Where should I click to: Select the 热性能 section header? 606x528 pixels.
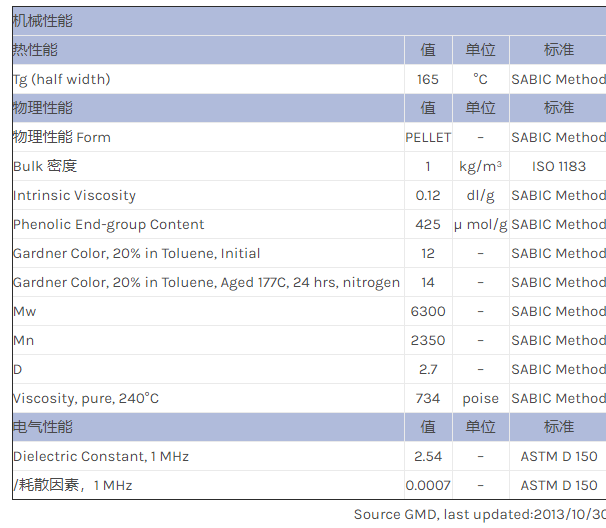point(35,50)
